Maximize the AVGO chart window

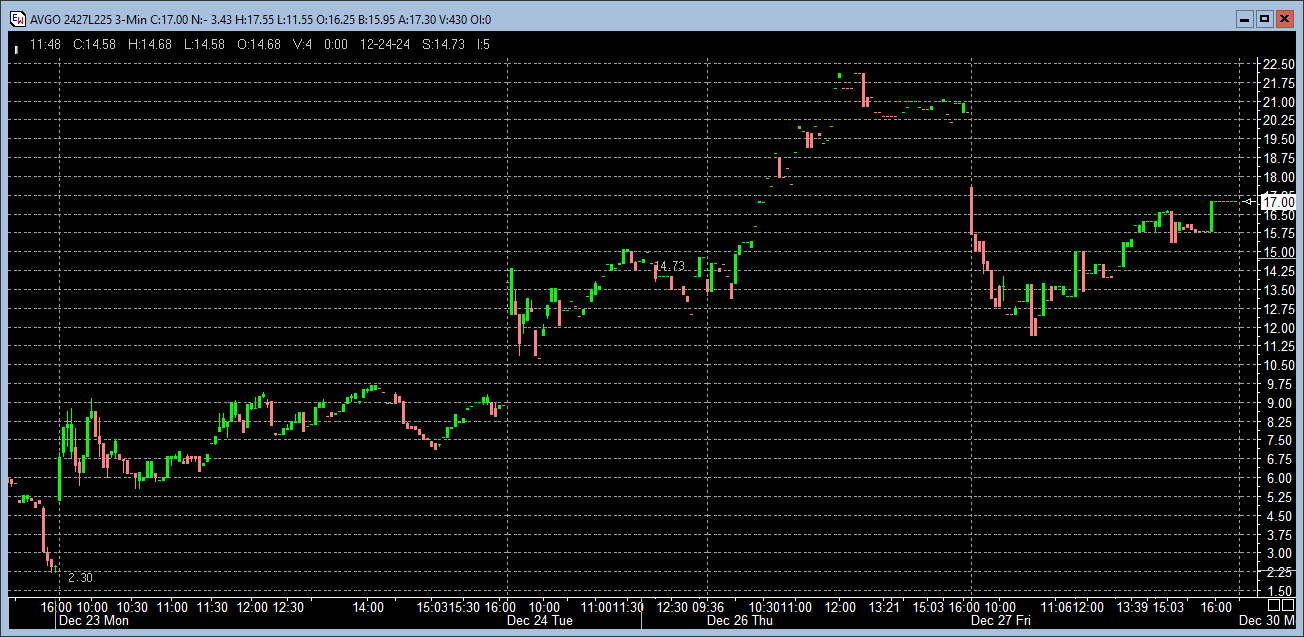tap(1264, 19)
